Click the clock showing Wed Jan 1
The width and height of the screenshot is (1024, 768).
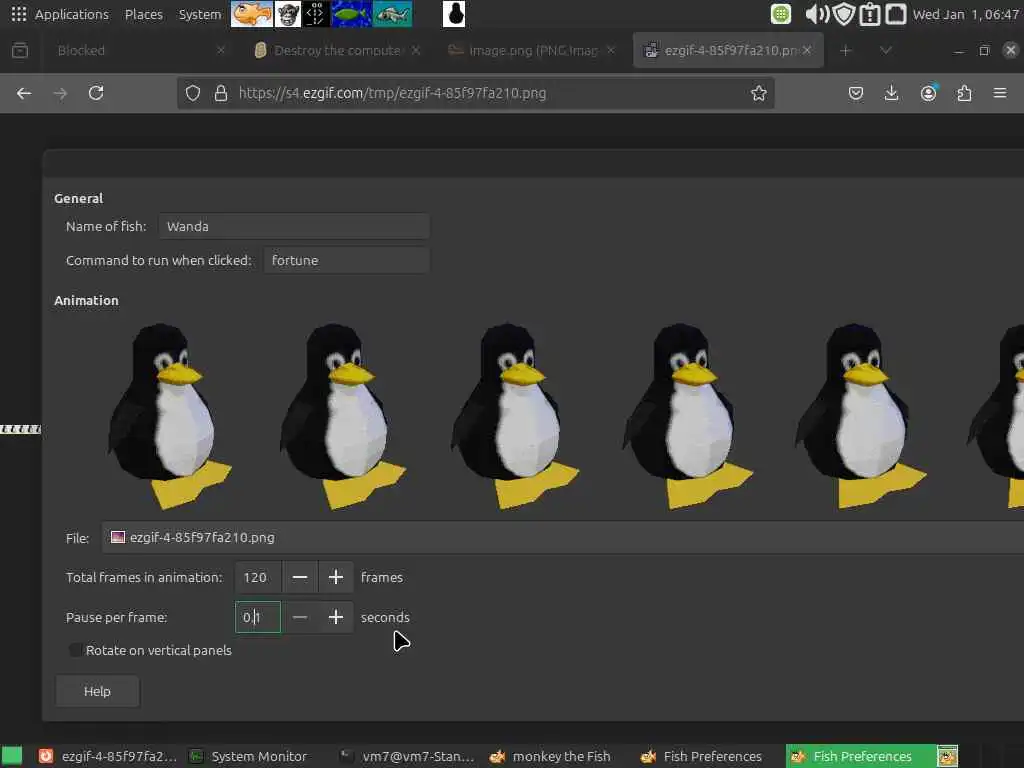tap(967, 14)
